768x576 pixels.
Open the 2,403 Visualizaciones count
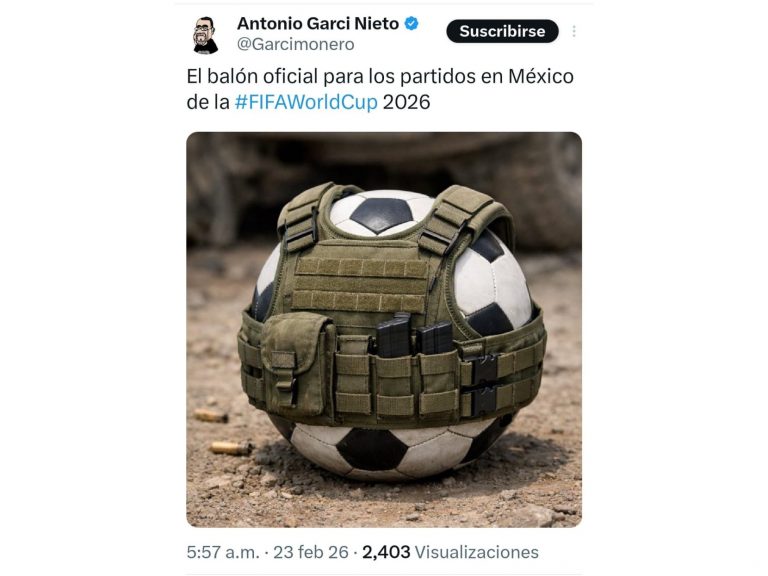(x=450, y=552)
